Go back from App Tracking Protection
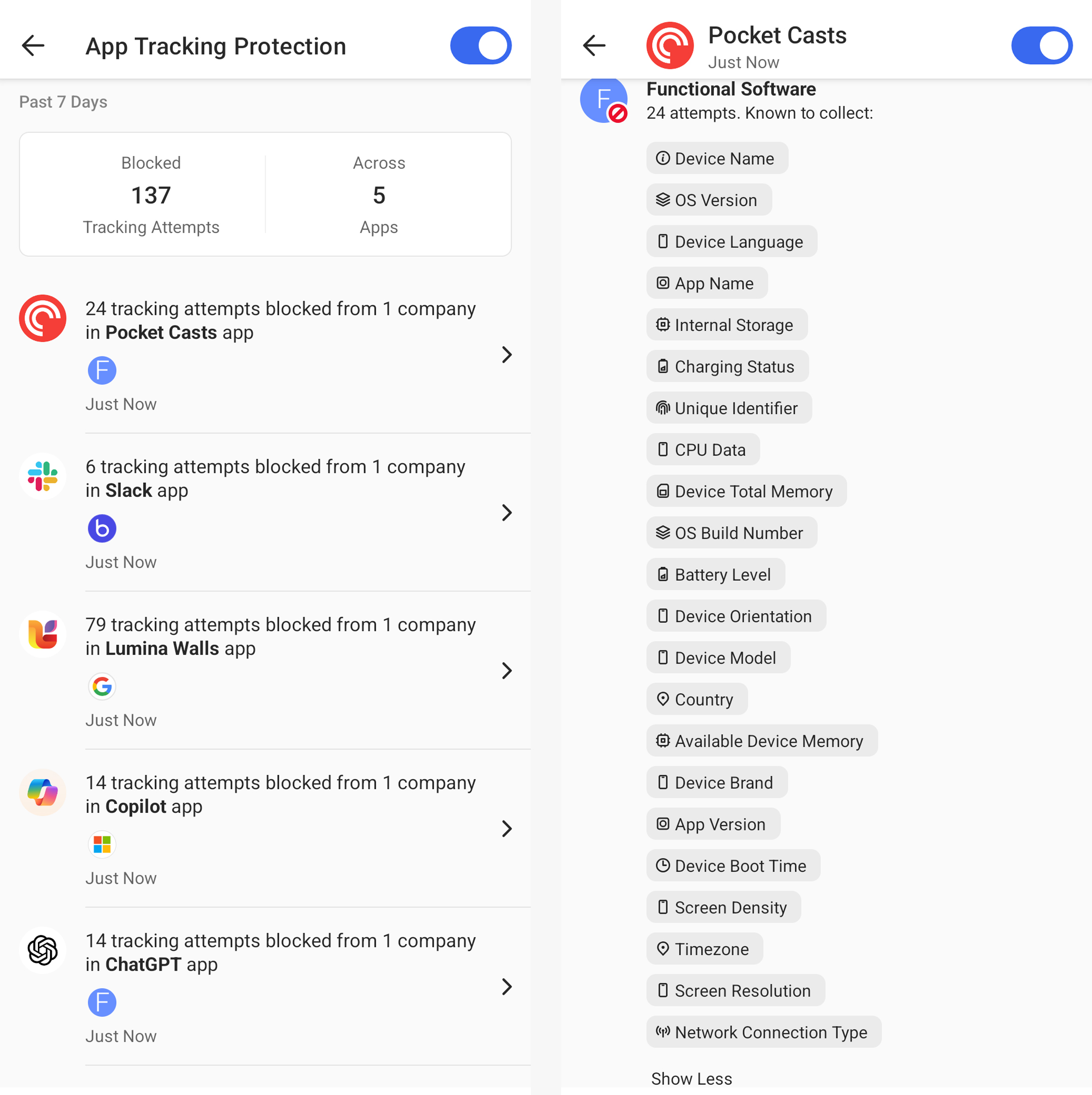 (x=33, y=45)
